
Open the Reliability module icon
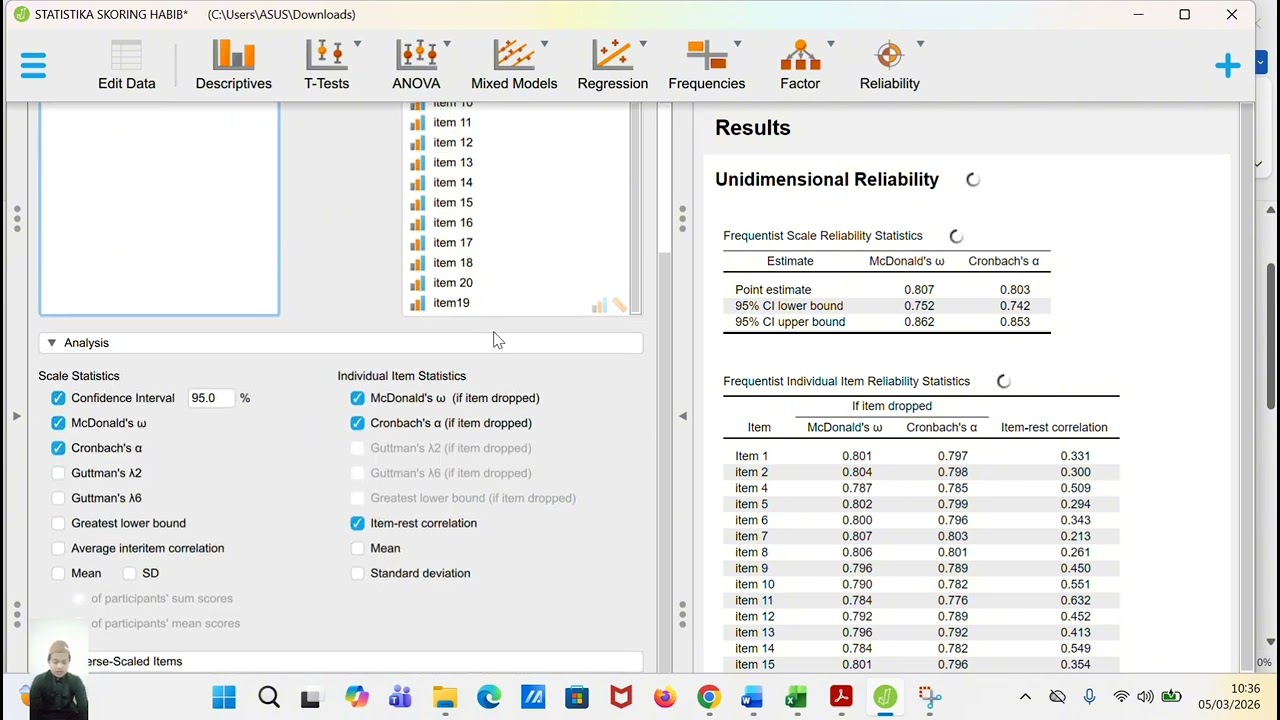(889, 66)
